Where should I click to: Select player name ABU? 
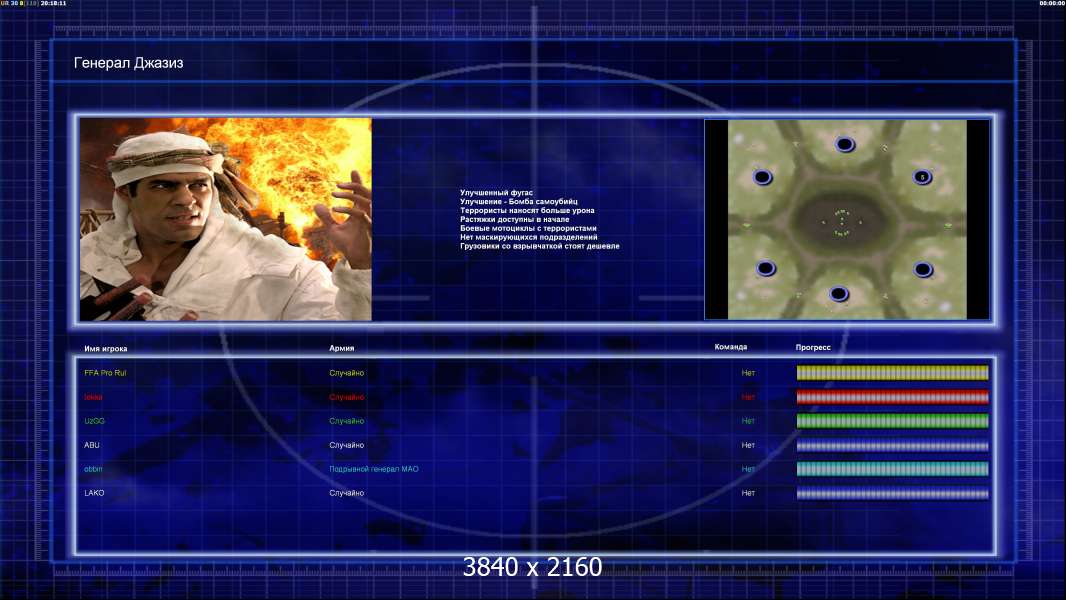92,445
